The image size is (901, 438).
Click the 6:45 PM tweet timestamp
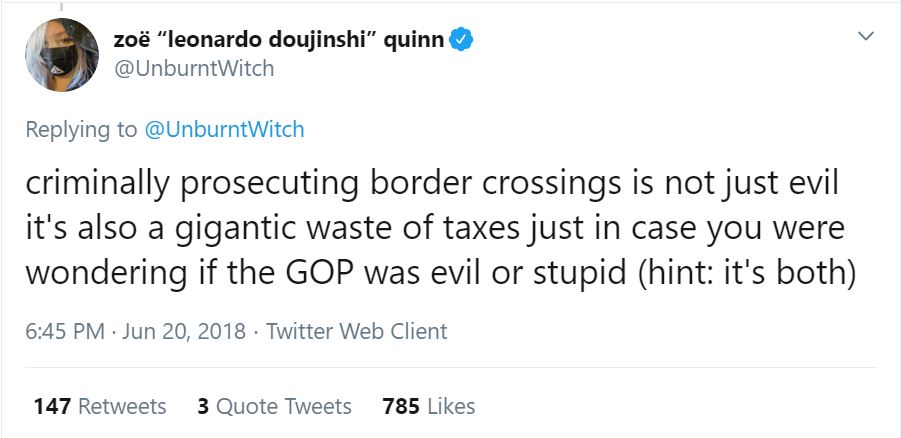65,331
